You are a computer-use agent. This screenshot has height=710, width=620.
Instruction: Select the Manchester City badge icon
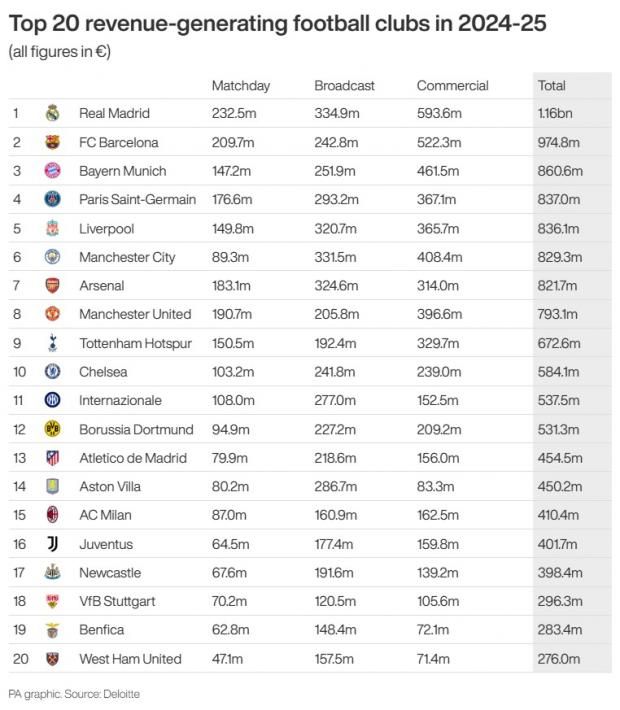tap(53, 257)
